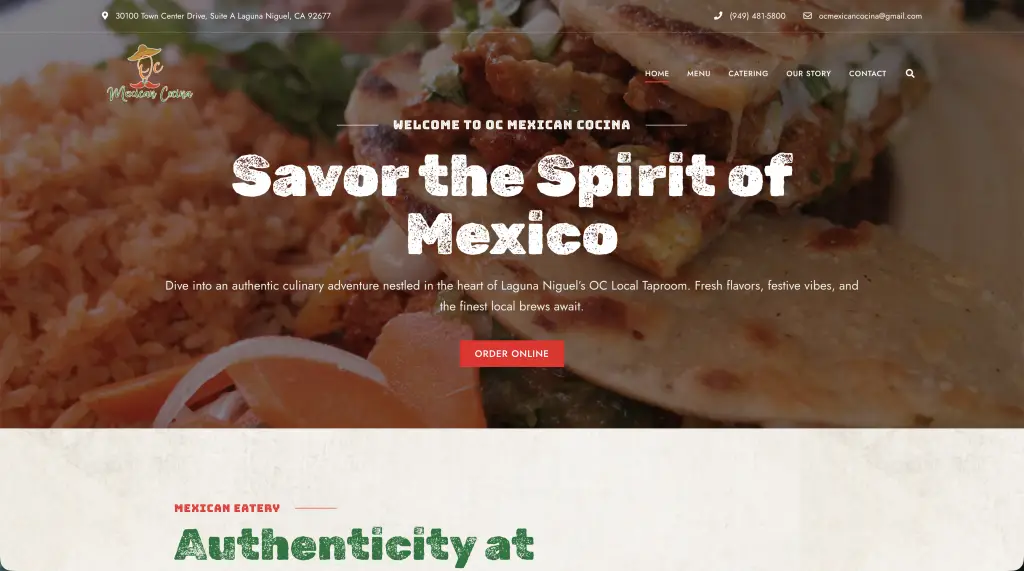The width and height of the screenshot is (1024, 571).
Task: Go to the Catering page
Action: pos(748,73)
